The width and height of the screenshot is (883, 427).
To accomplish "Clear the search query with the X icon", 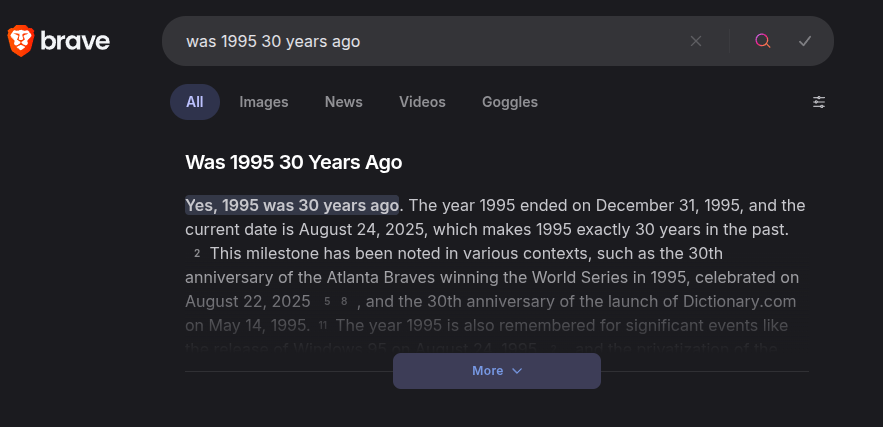I will point(696,41).
